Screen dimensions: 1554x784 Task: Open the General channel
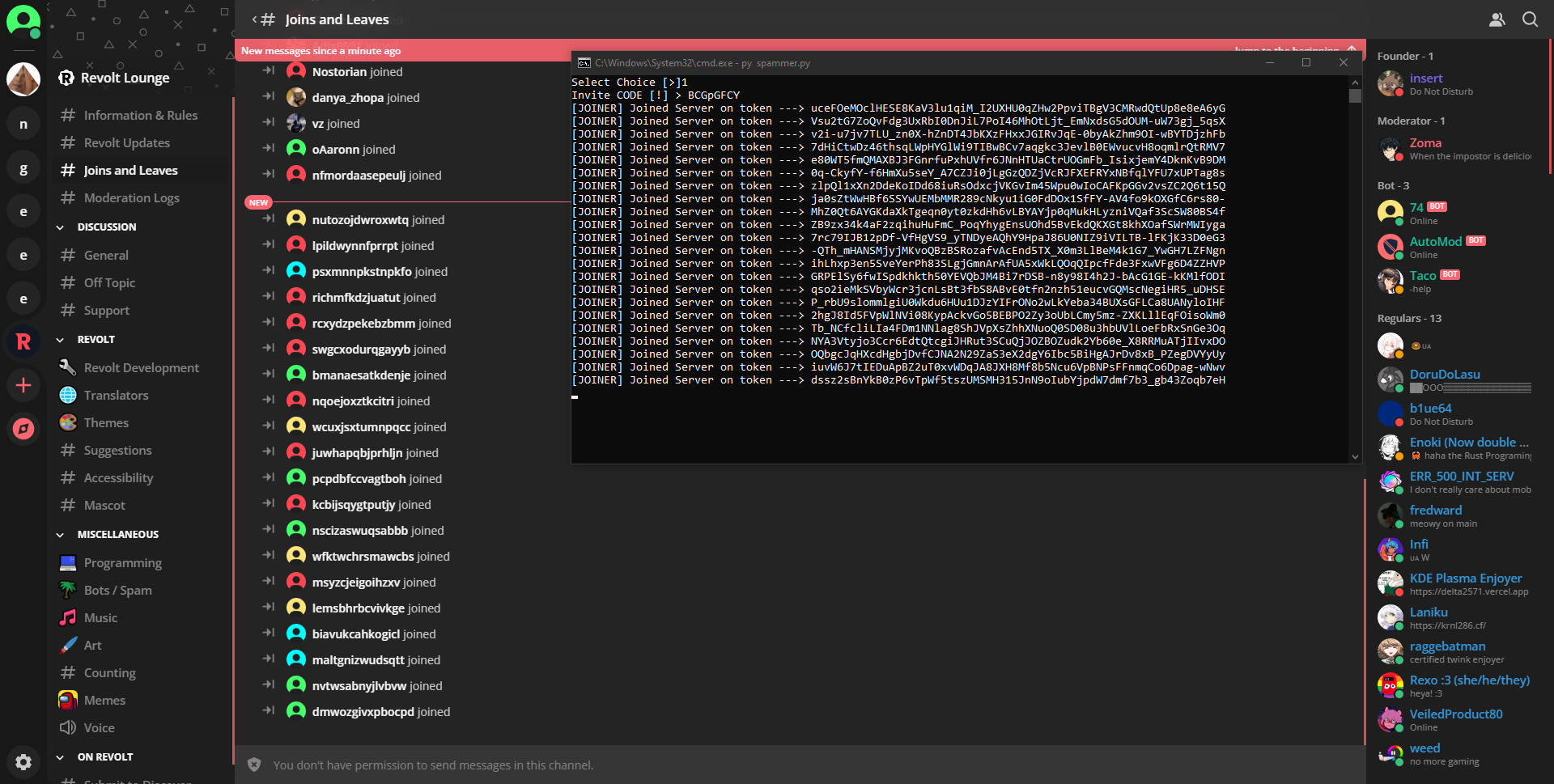139,255
